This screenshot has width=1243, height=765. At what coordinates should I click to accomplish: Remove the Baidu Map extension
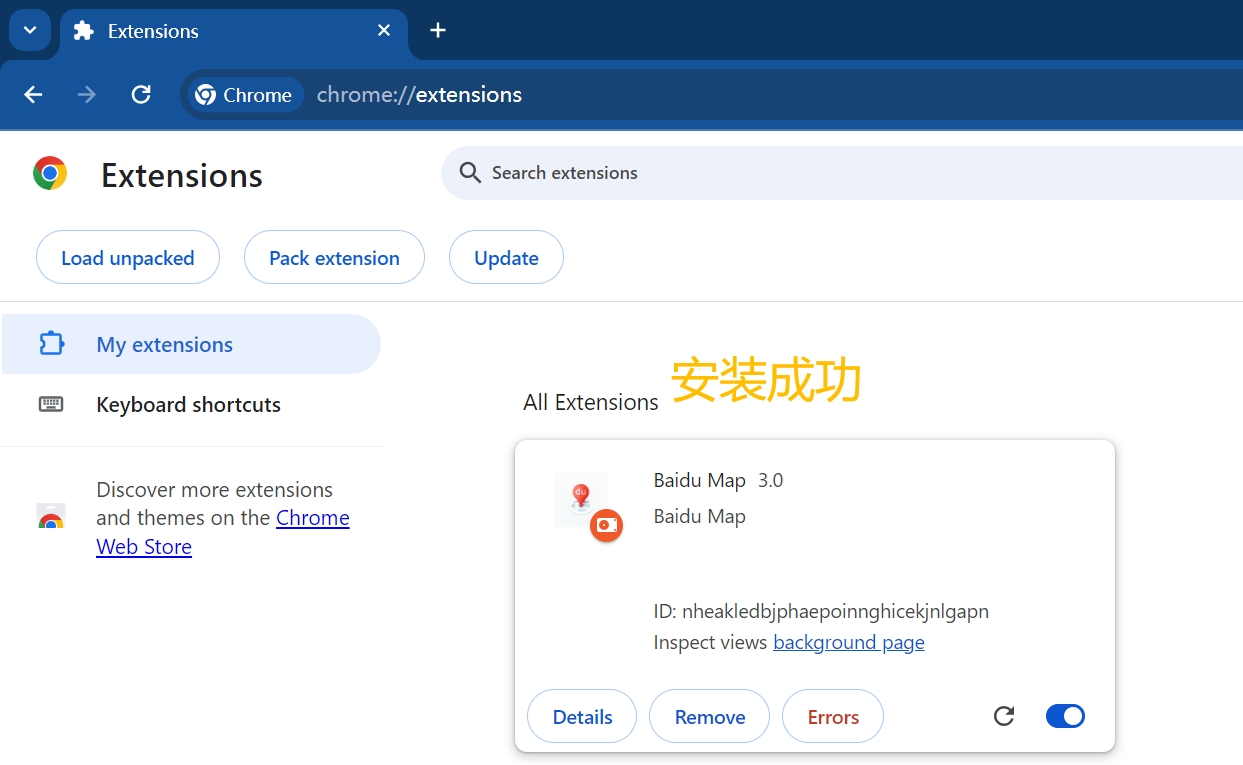click(710, 717)
